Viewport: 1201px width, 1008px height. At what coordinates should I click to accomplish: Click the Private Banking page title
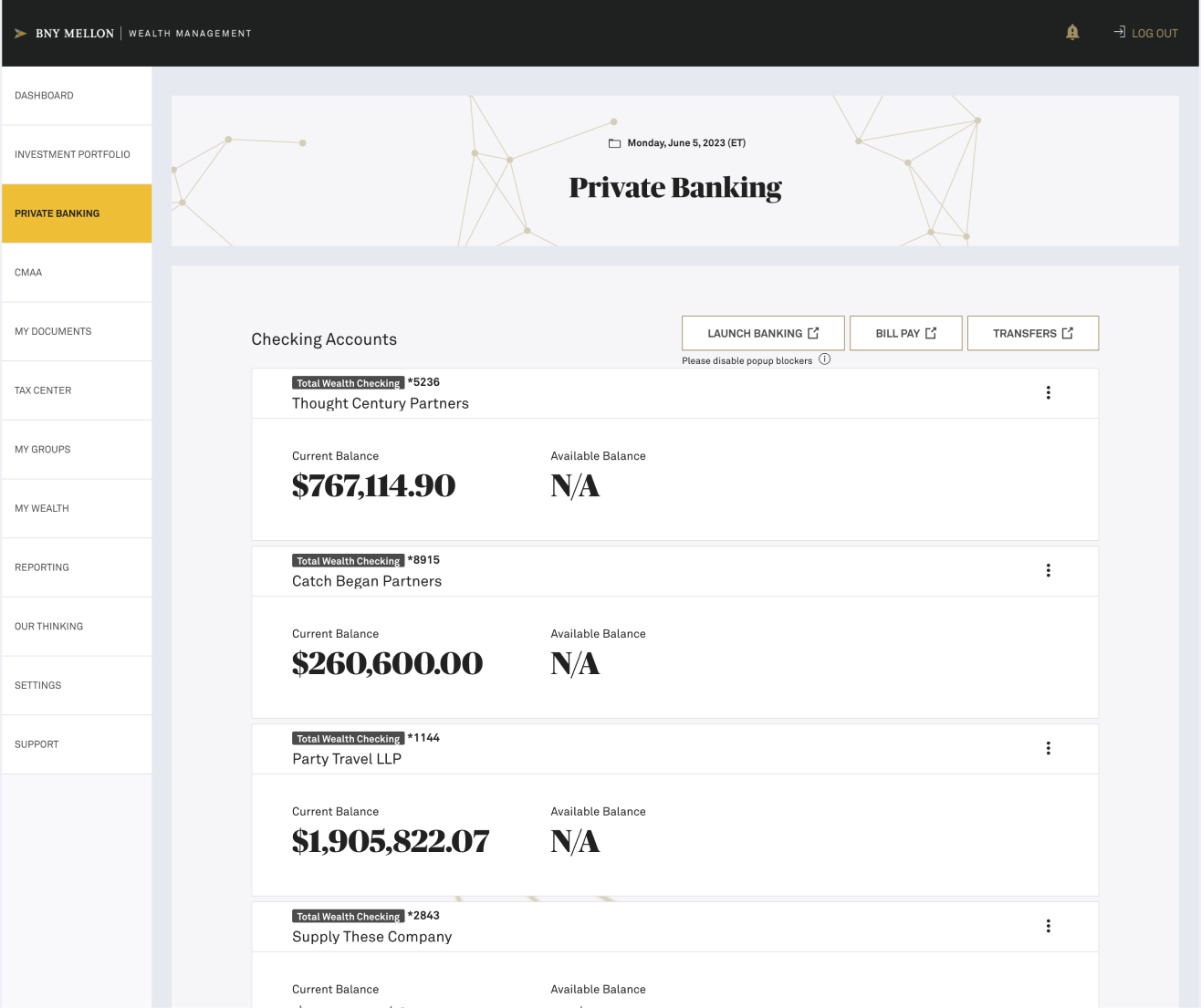click(x=675, y=188)
